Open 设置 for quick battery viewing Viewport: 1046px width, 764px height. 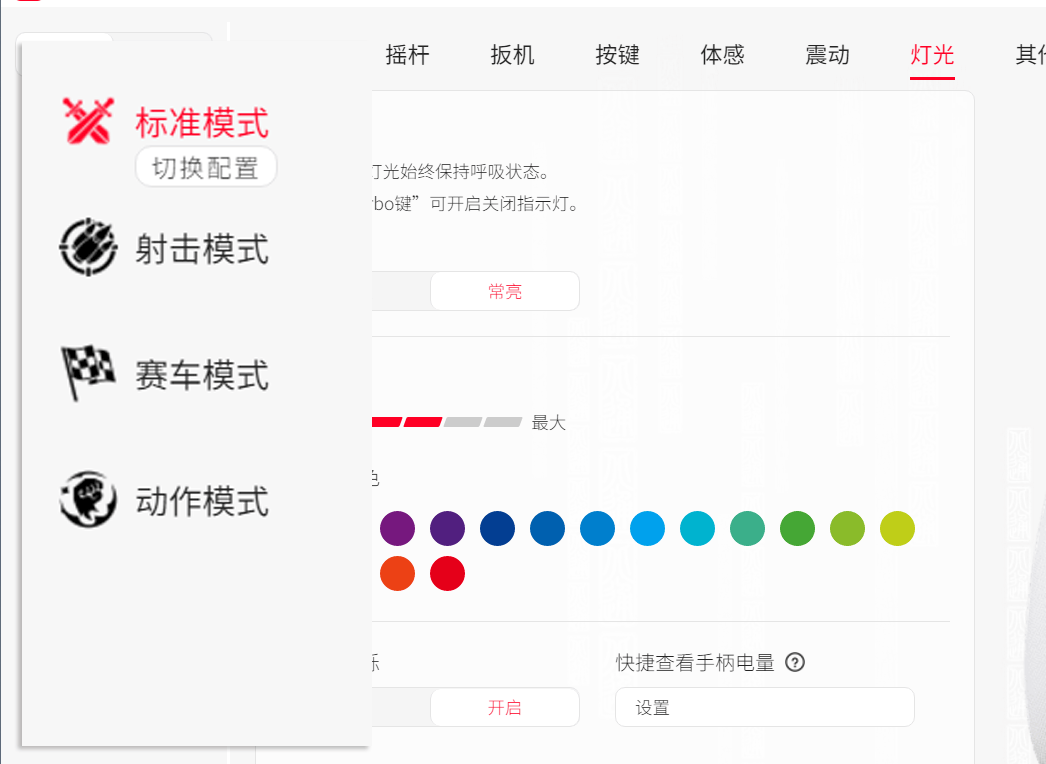pyautogui.click(x=764, y=707)
